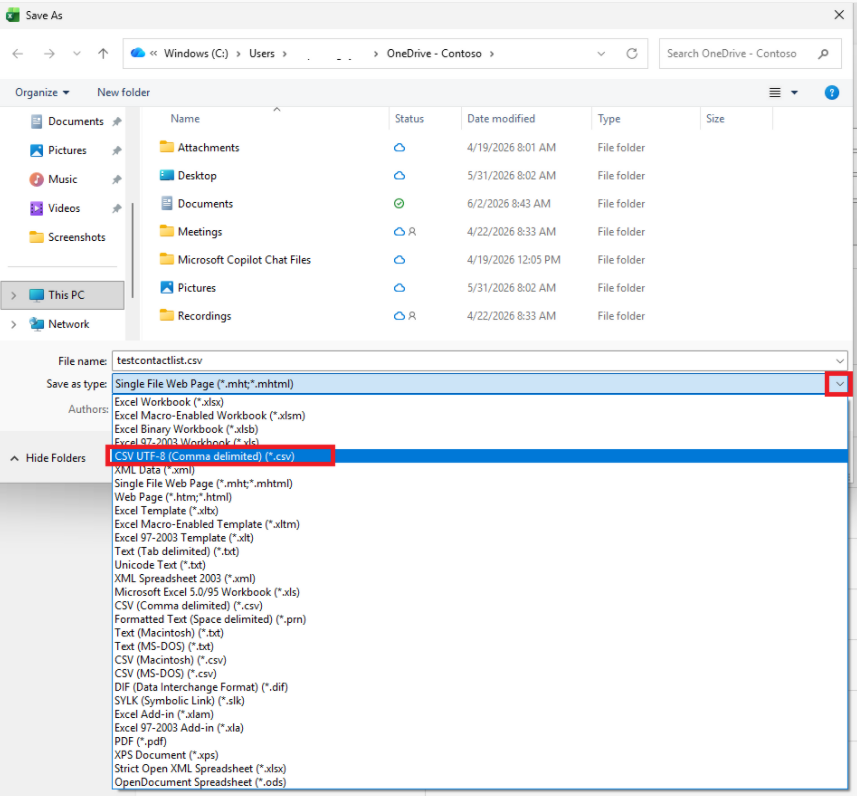Select Pictures in Quick access
The height and width of the screenshot is (796, 857).
click(67, 150)
